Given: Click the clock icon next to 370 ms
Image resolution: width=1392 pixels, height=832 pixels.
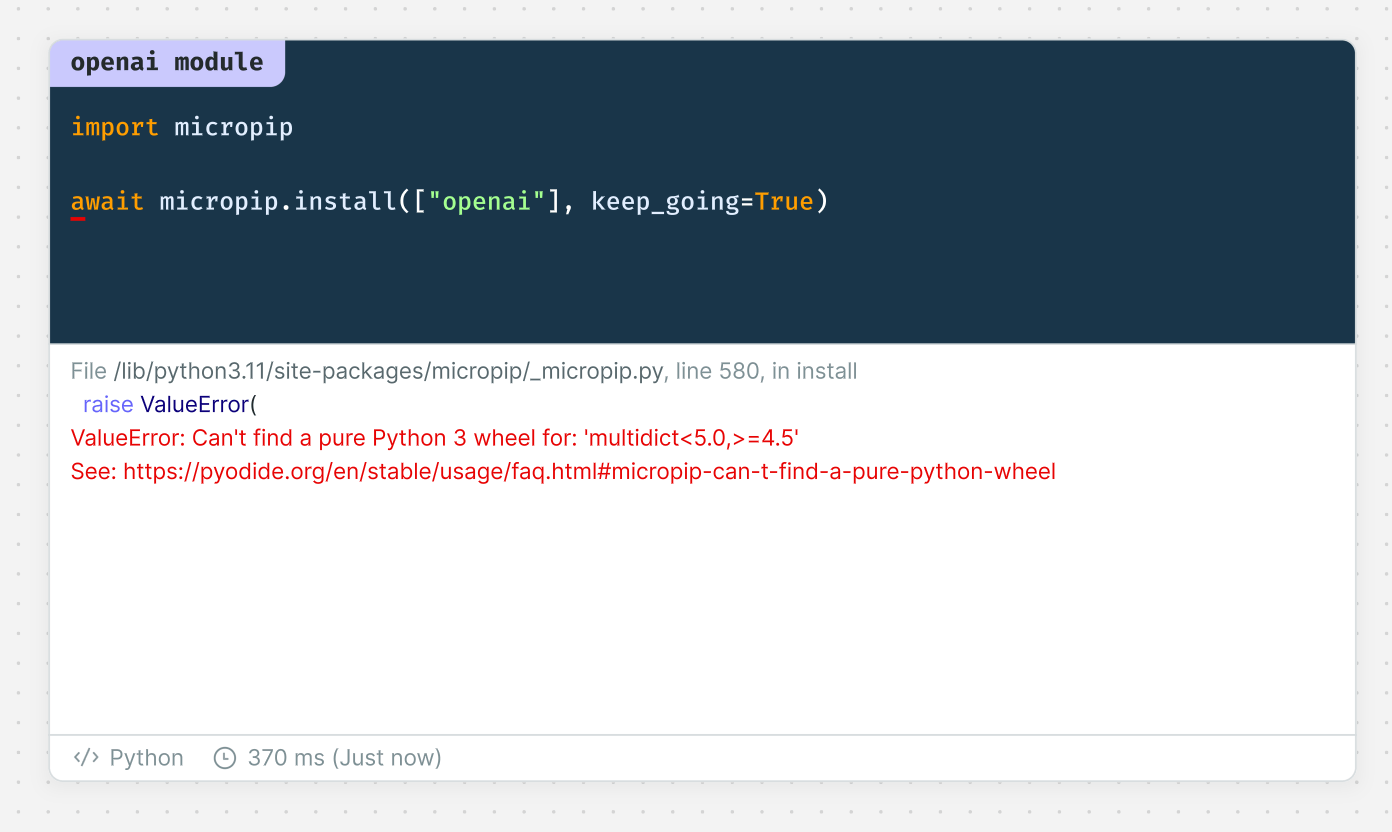Looking at the screenshot, I should tap(225, 758).
